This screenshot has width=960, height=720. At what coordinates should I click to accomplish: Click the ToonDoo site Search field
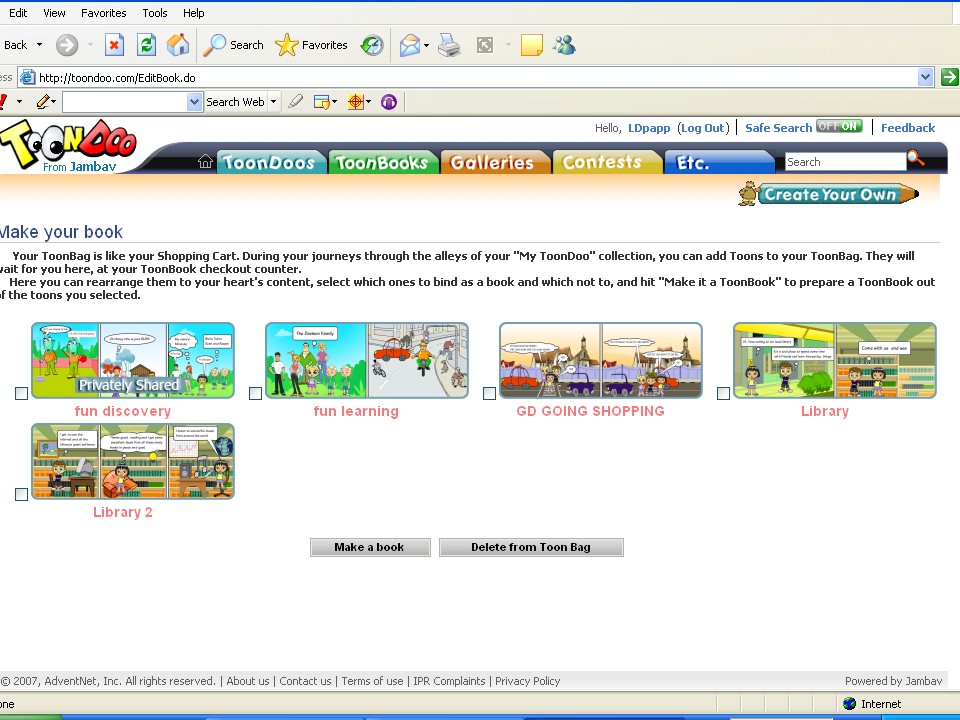(845, 162)
